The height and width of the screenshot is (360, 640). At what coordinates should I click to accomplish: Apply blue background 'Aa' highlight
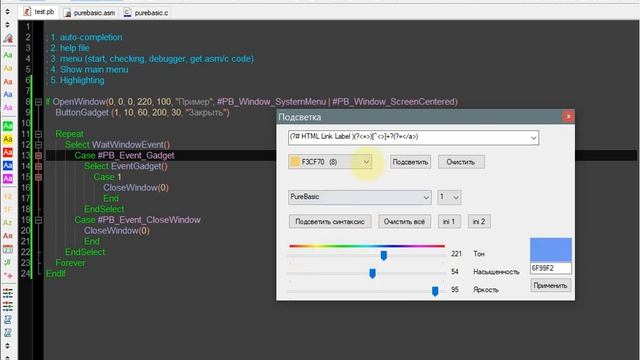(8, 165)
